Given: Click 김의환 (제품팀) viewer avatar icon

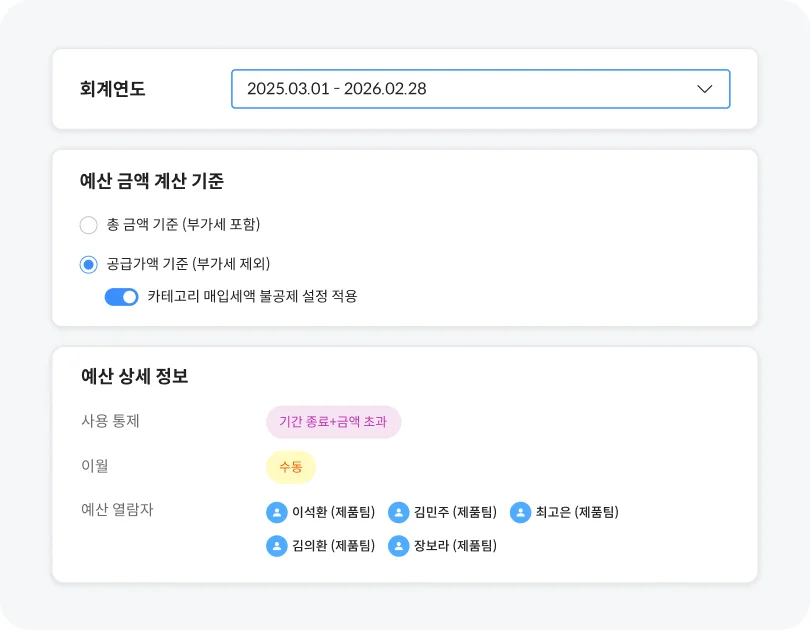Looking at the screenshot, I should 276,547.
